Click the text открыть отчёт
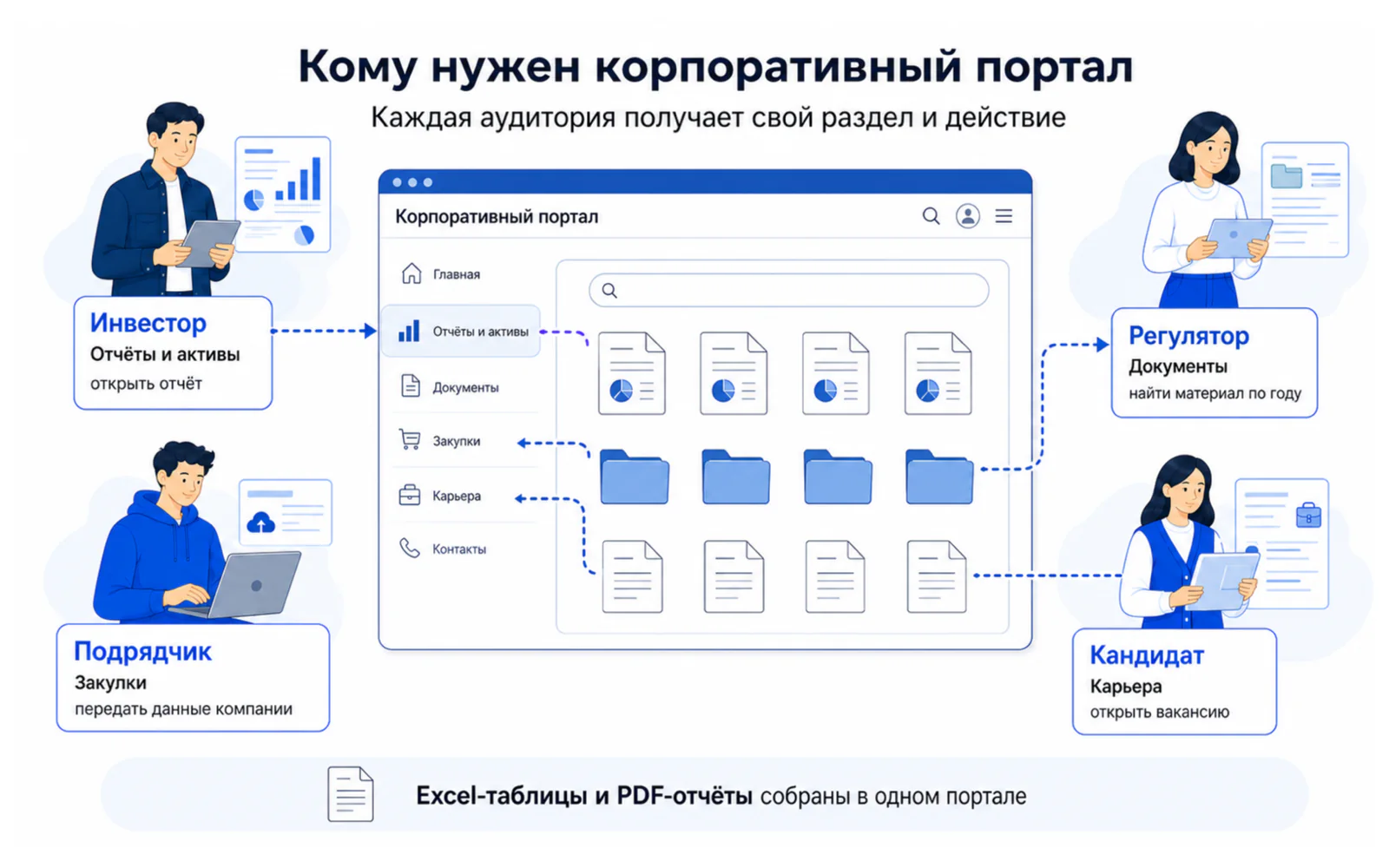Image resolution: width=1389 pixels, height=868 pixels. (x=146, y=384)
